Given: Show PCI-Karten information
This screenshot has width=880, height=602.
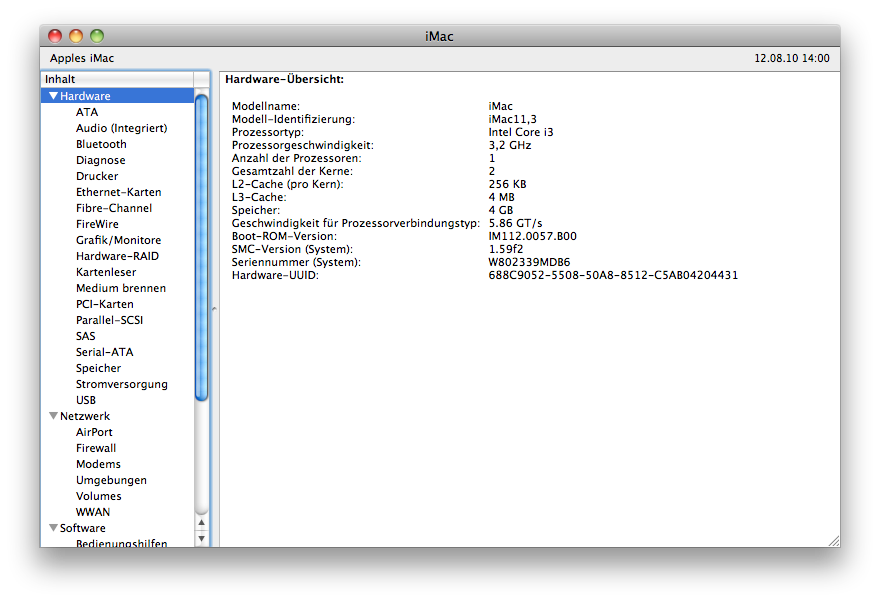Looking at the screenshot, I should pyautogui.click(x=105, y=304).
